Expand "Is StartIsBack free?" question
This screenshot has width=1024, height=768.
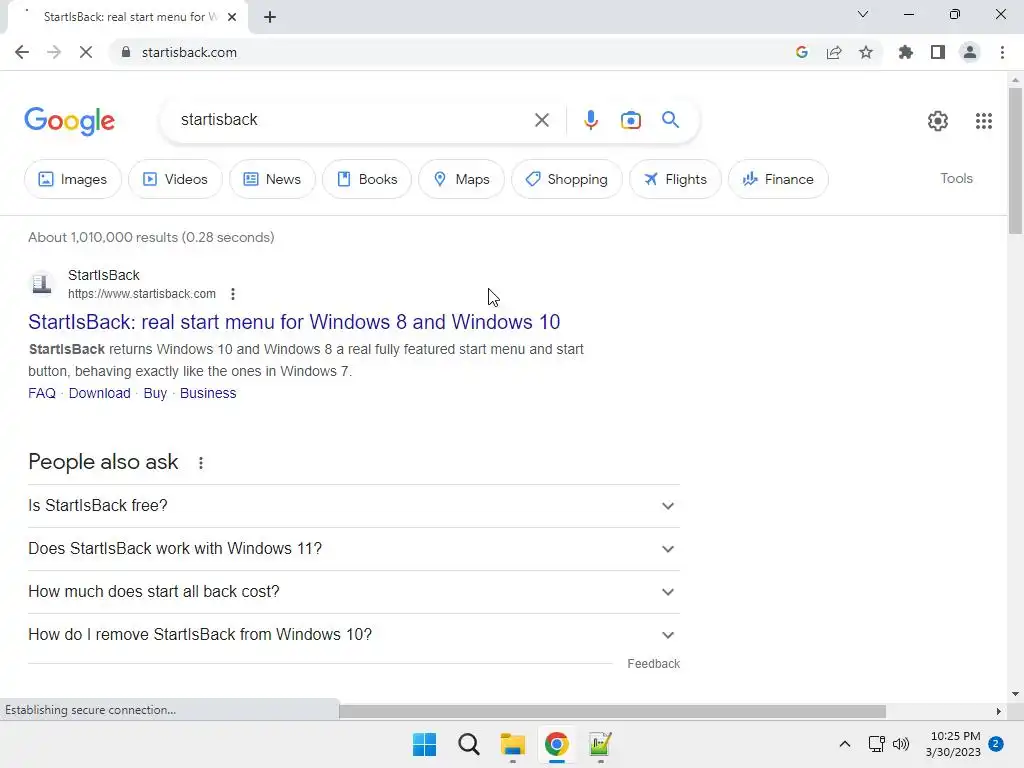click(x=354, y=505)
